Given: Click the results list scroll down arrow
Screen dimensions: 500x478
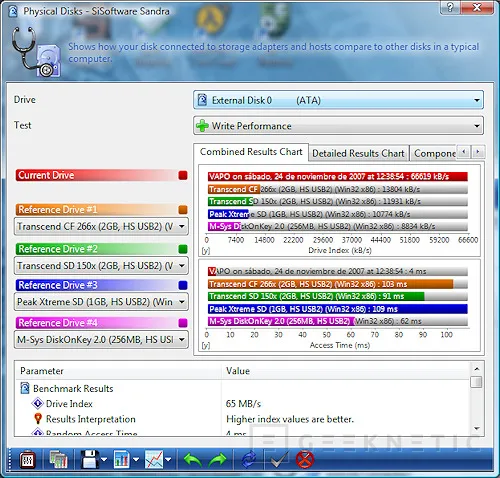Looking at the screenshot, I should click(477, 429).
